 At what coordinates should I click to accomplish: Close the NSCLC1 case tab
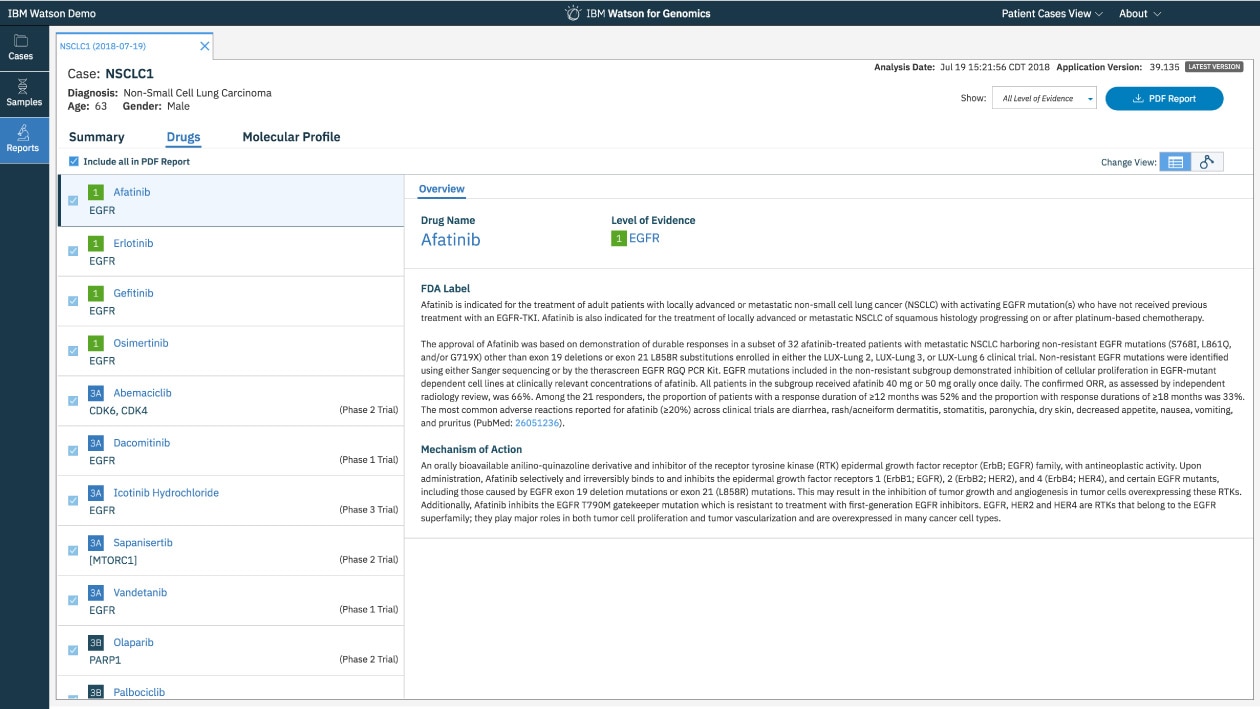tap(205, 46)
